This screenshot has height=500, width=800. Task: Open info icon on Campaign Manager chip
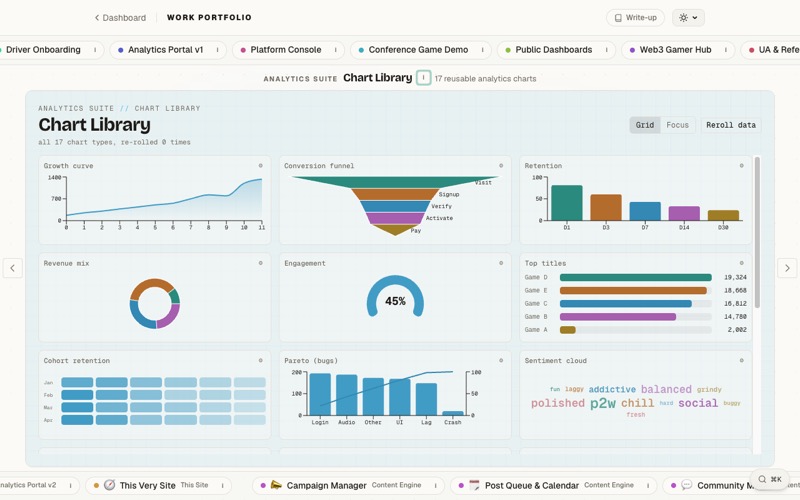pos(435,486)
